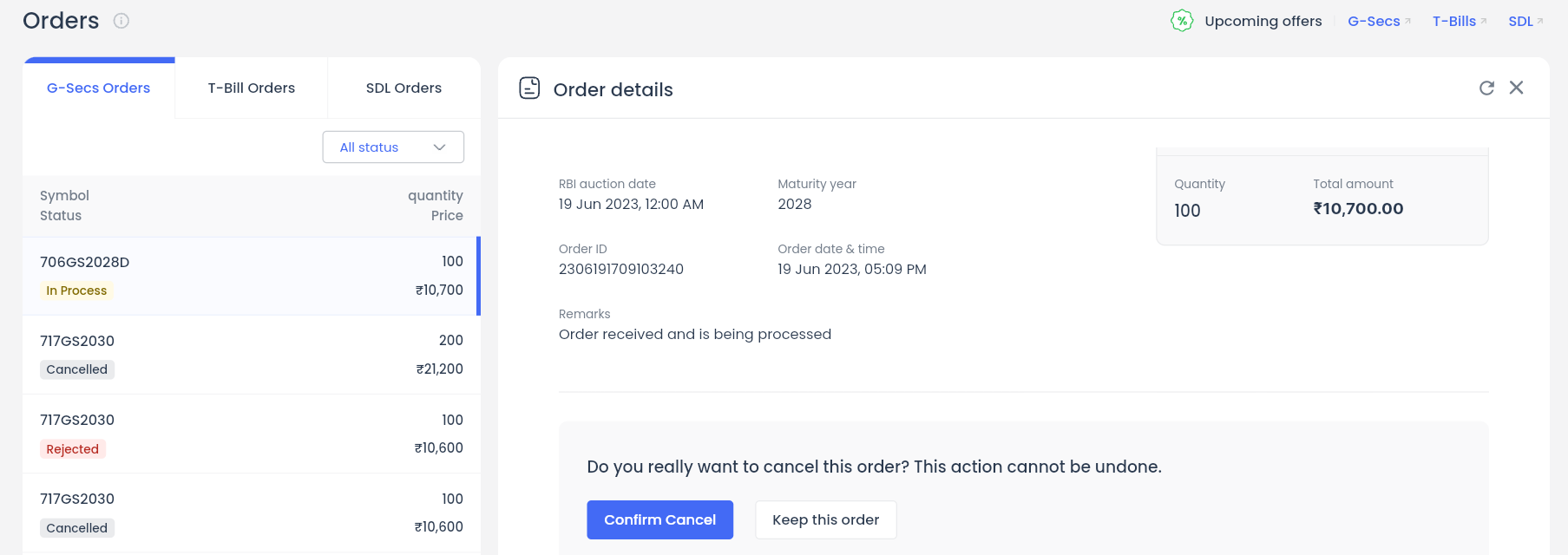Switch to T-Bill Orders tab

252,88
